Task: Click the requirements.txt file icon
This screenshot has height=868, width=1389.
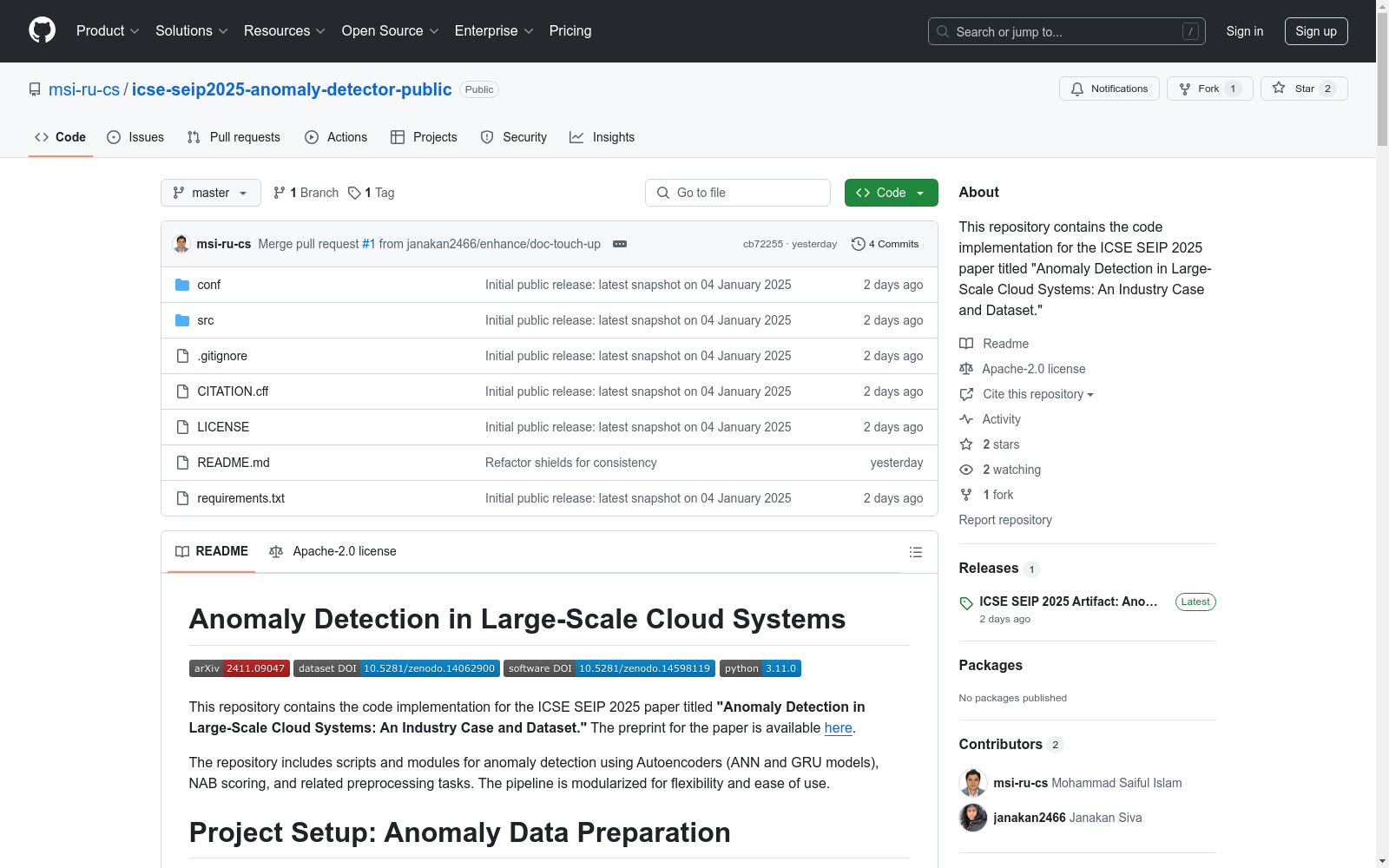Action: 182,498
